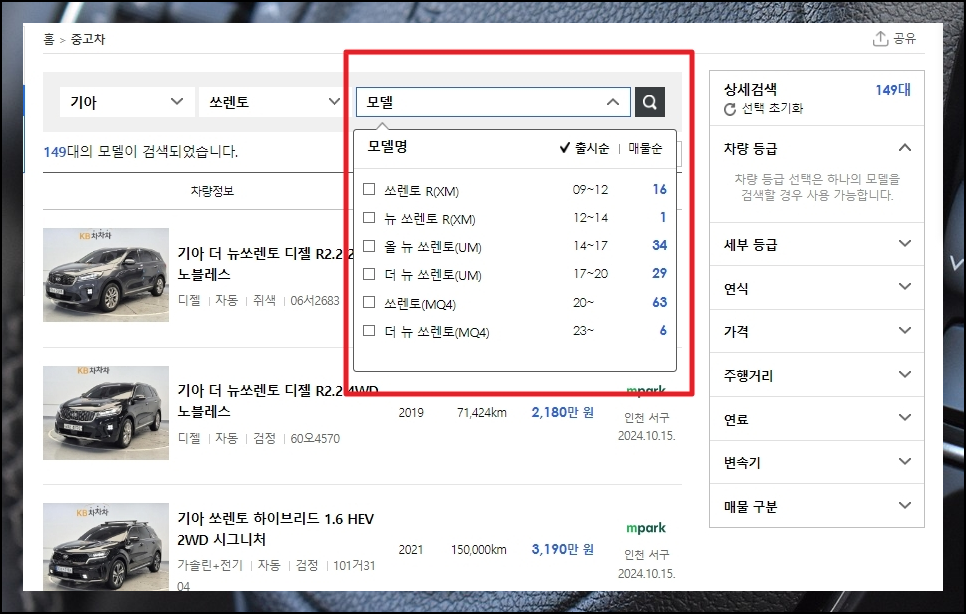Go to 홈 breadcrumb
Image resolution: width=966 pixels, height=614 pixels.
49,39
